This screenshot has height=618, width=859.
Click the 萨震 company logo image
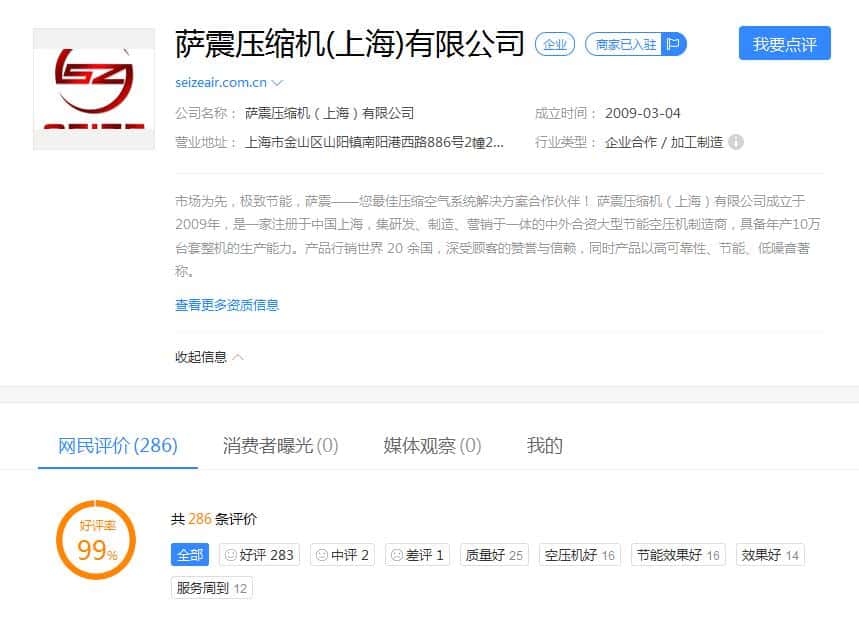coord(94,89)
